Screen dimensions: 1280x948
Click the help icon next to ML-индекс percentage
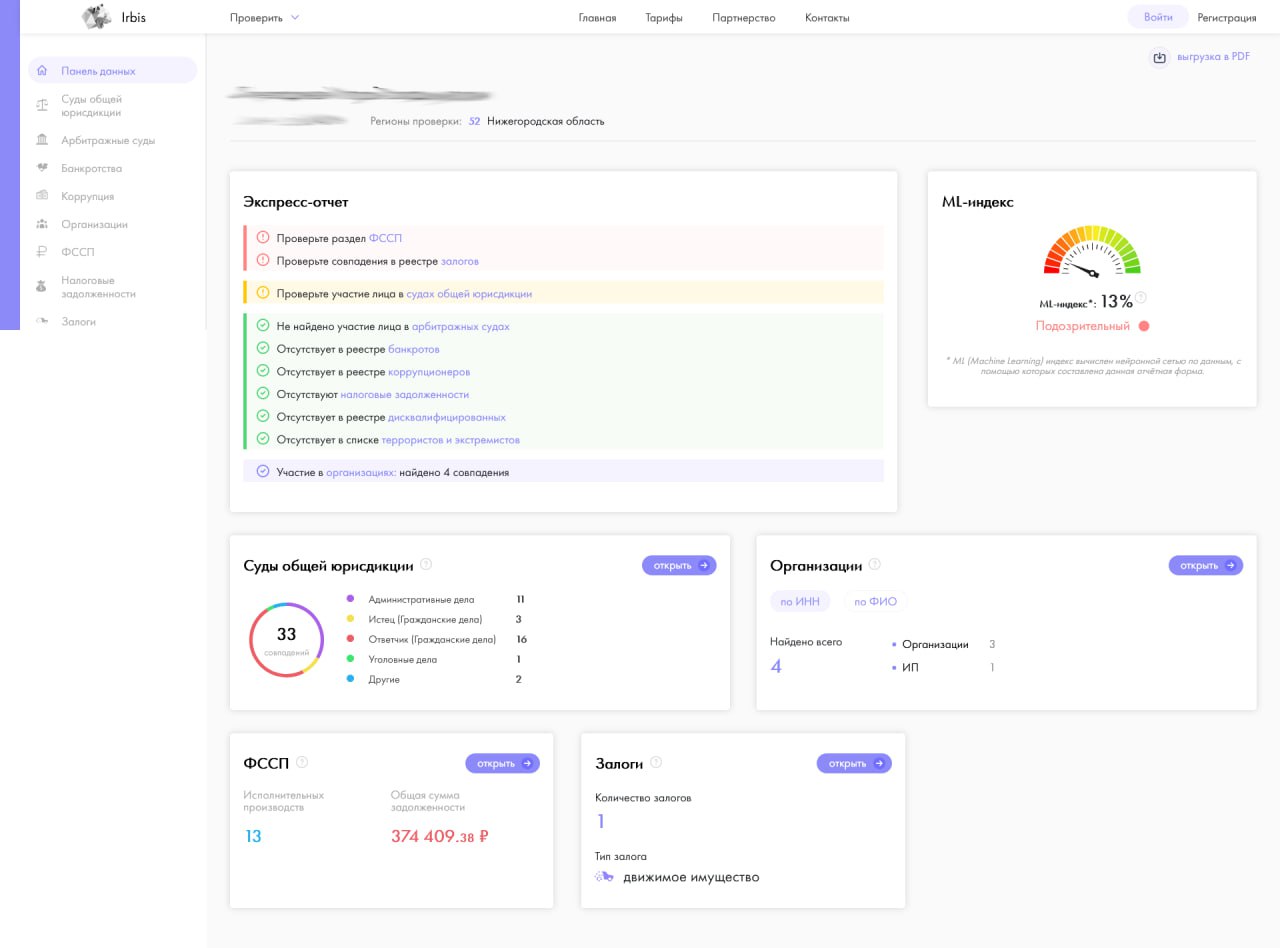click(1141, 297)
